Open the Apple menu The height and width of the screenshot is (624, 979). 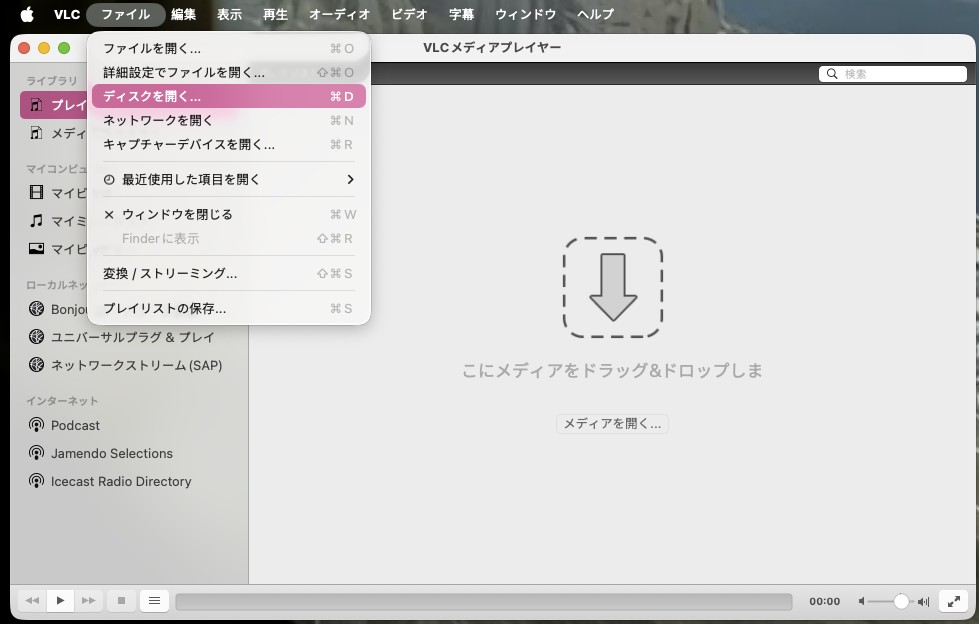pyautogui.click(x=27, y=14)
